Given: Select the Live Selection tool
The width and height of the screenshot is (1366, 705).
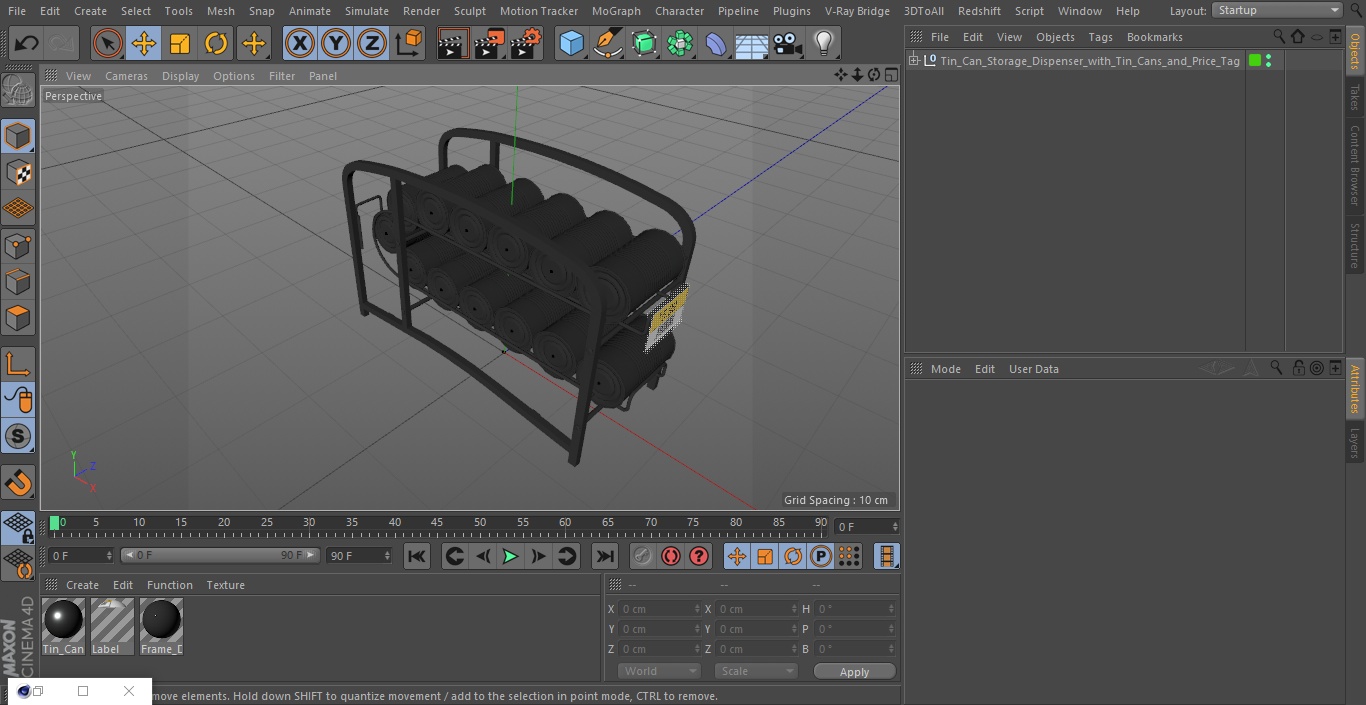Looking at the screenshot, I should coord(108,43).
